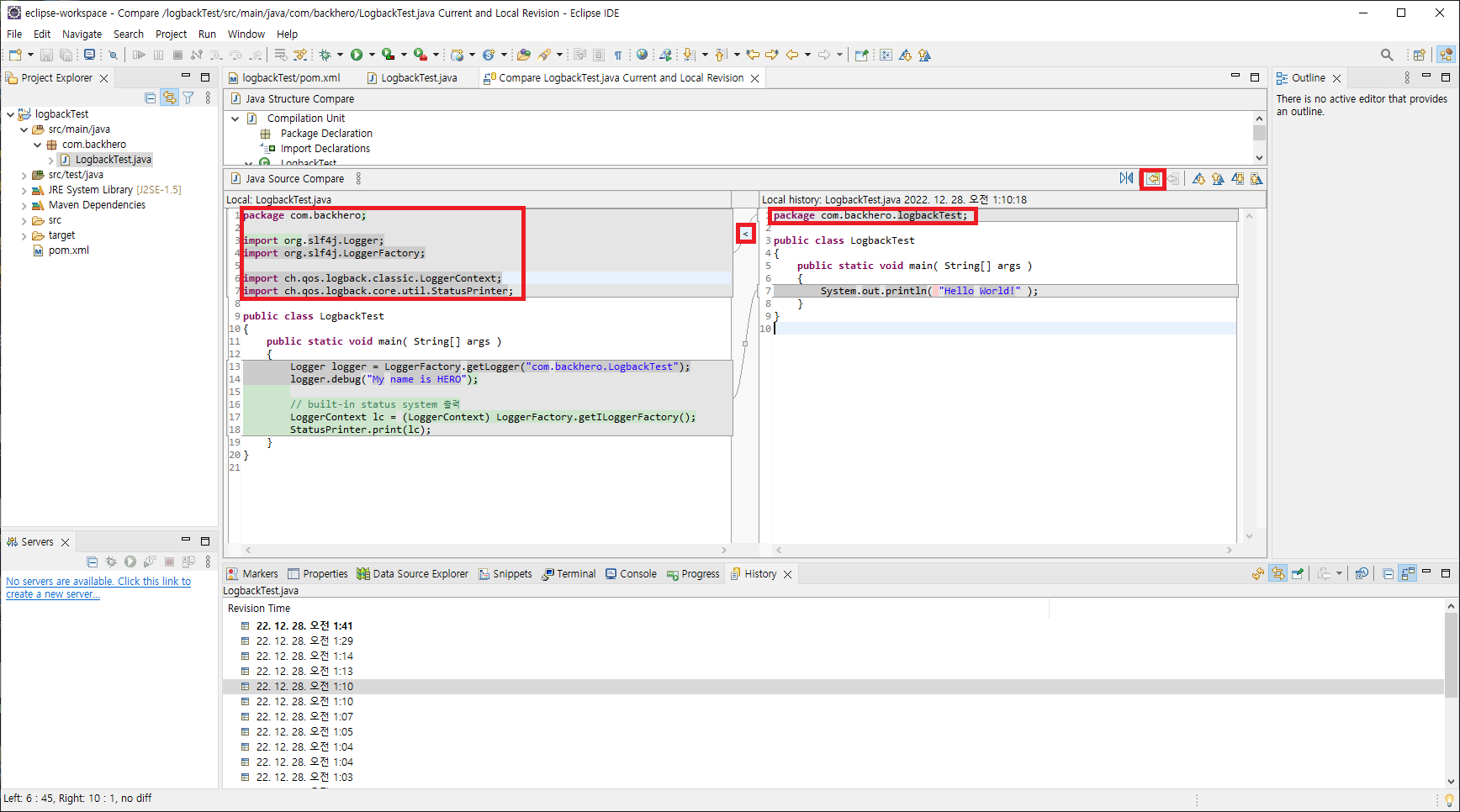Click the Open Type icon in toolbar

point(523,55)
